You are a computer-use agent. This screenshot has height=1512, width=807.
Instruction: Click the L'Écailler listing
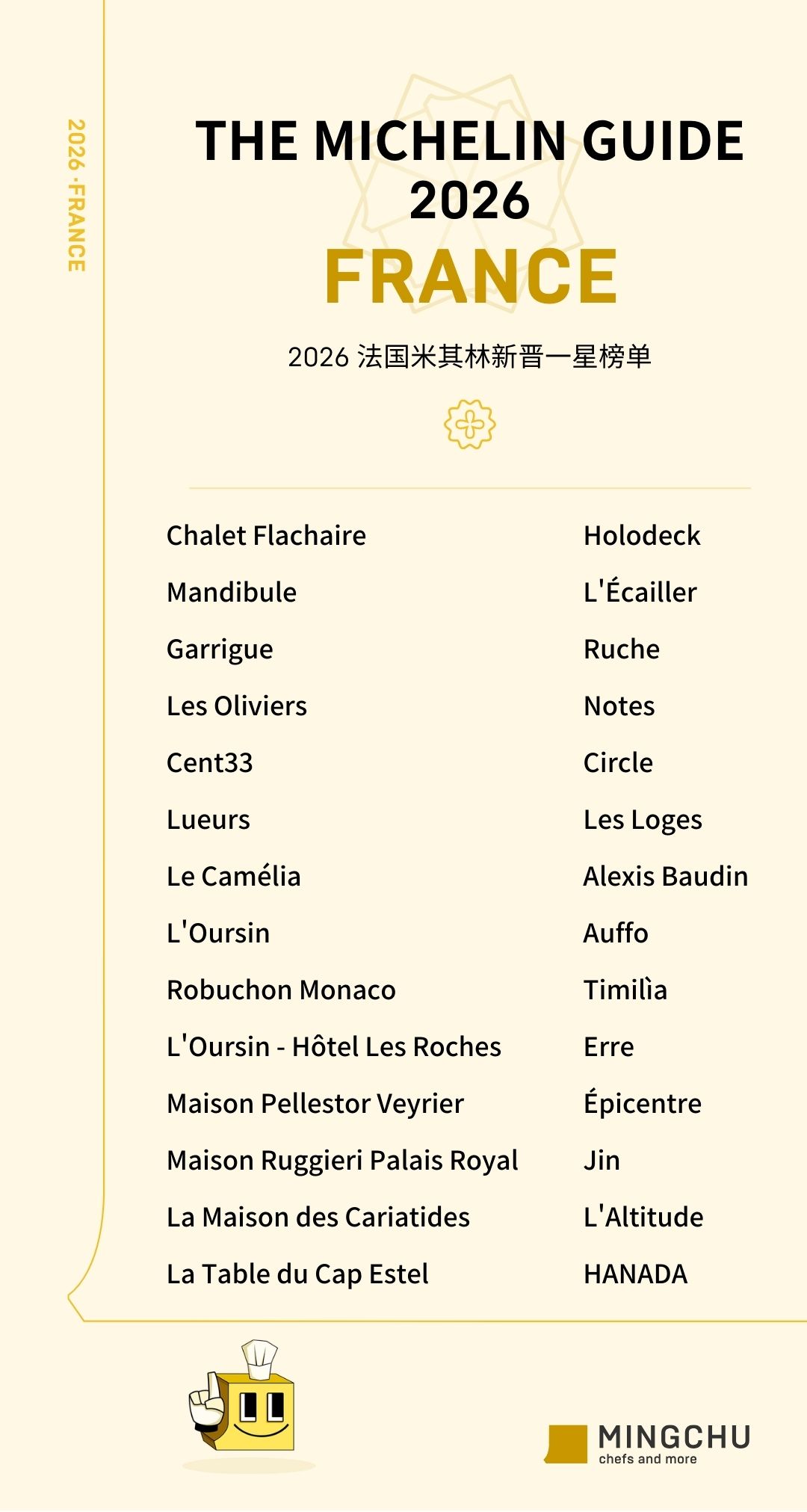(640, 592)
